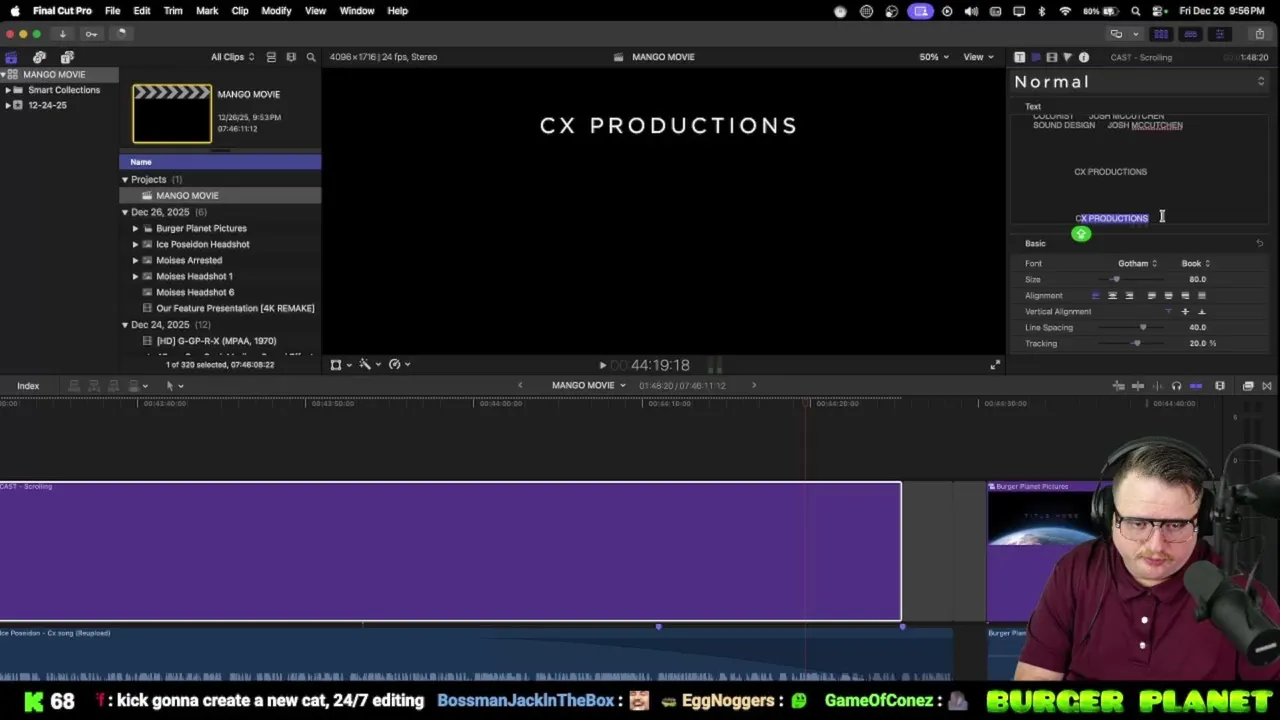
Task: Open clip appearance options in browser
Action: (x=291, y=57)
